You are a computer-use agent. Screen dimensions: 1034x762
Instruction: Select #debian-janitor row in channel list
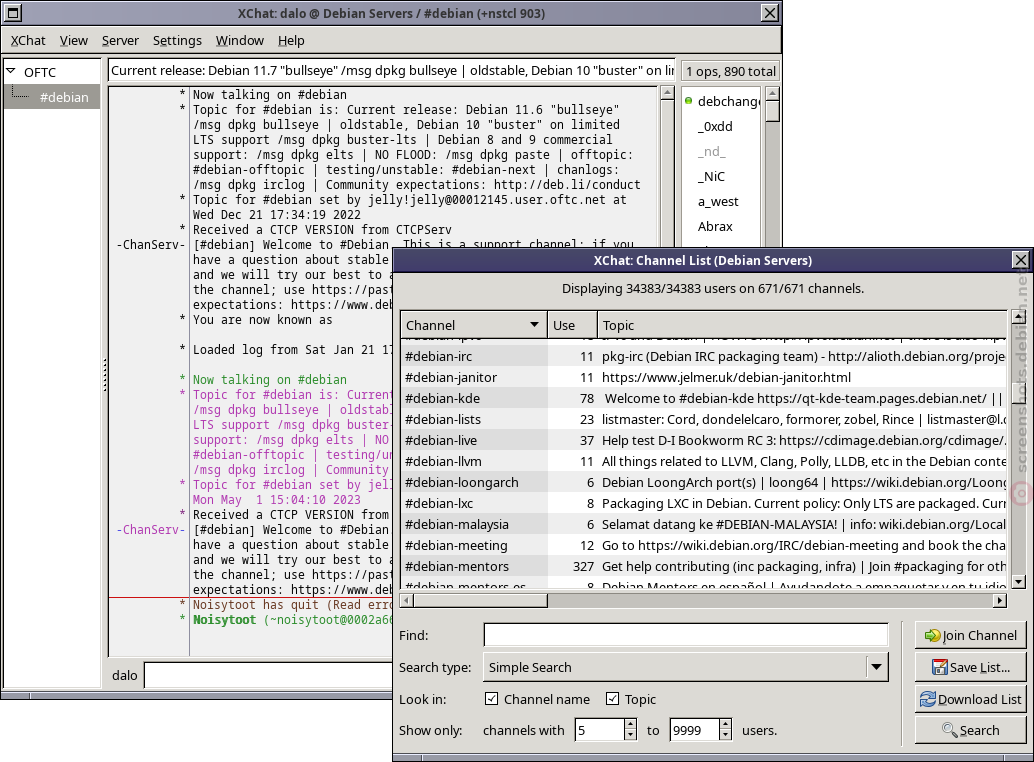click(x=704, y=378)
